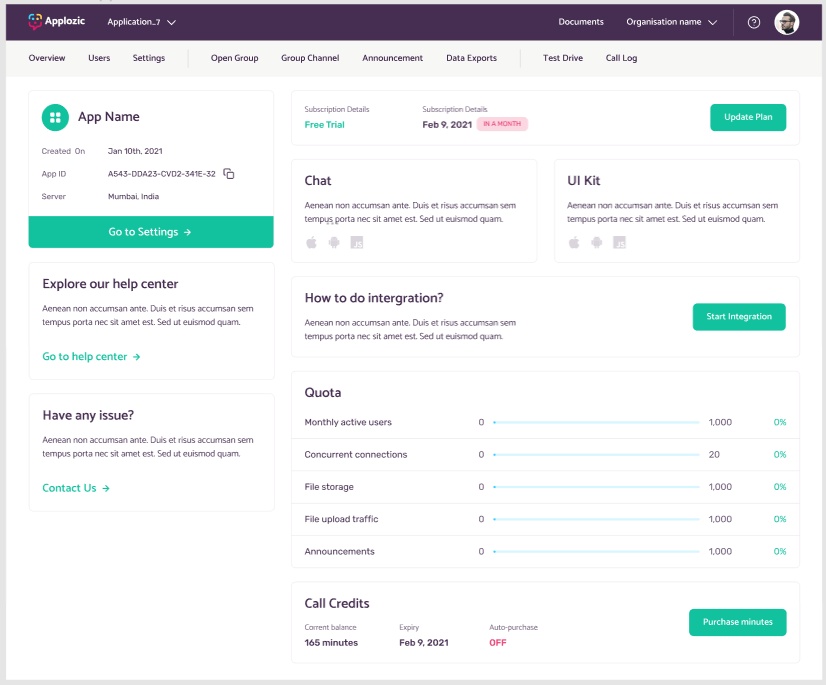
Task: Expand the chevron next to Organisation name
Action: (713, 21)
